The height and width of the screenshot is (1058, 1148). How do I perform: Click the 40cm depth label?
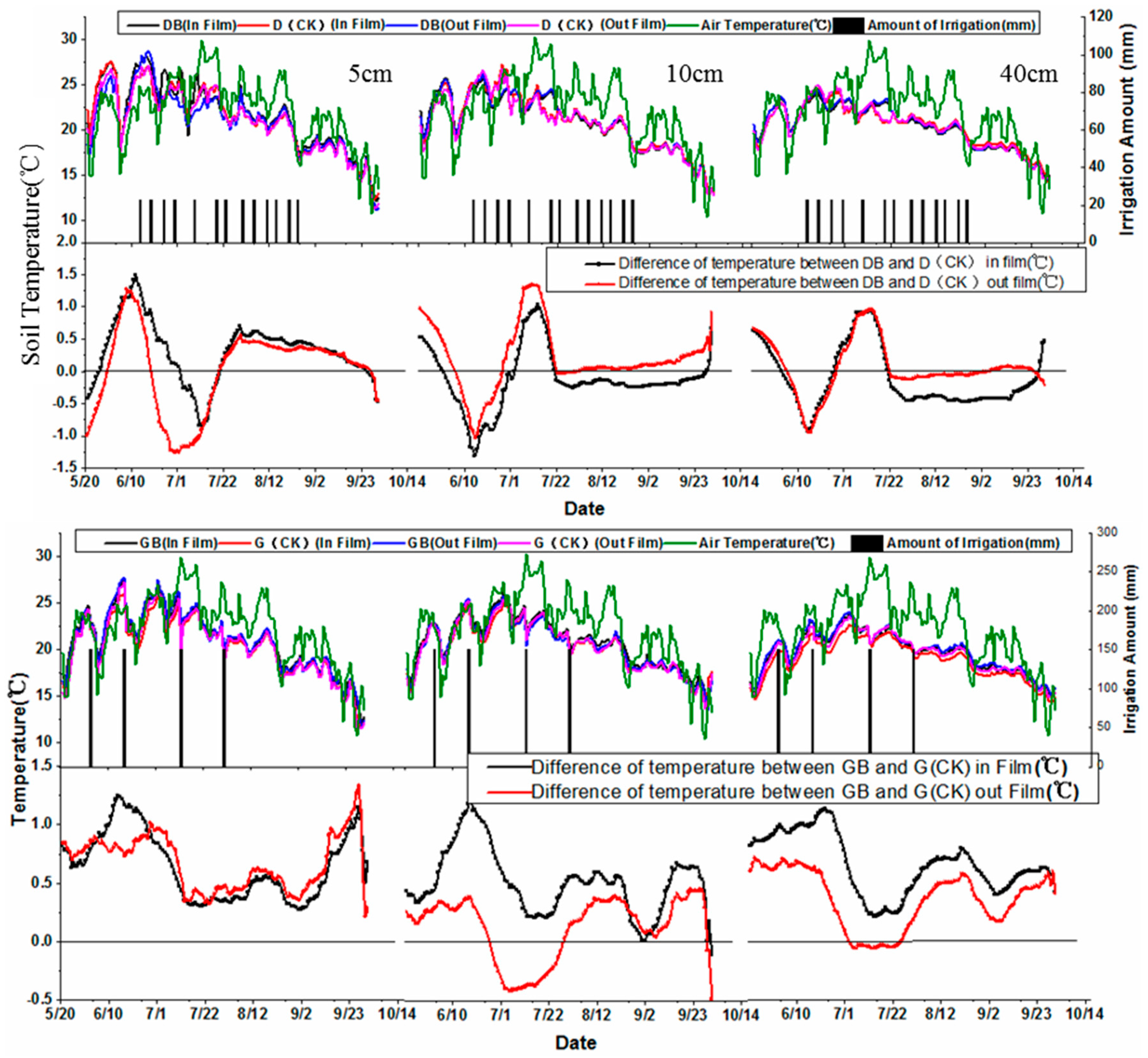[x=1028, y=74]
